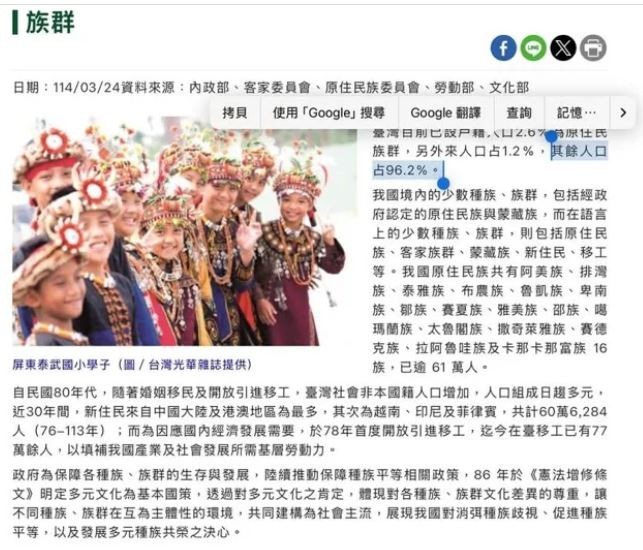Viewport: 643px width, 550px height.
Task: Click the paragraph starting 政府為保障各種族
Action: (x=310, y=504)
